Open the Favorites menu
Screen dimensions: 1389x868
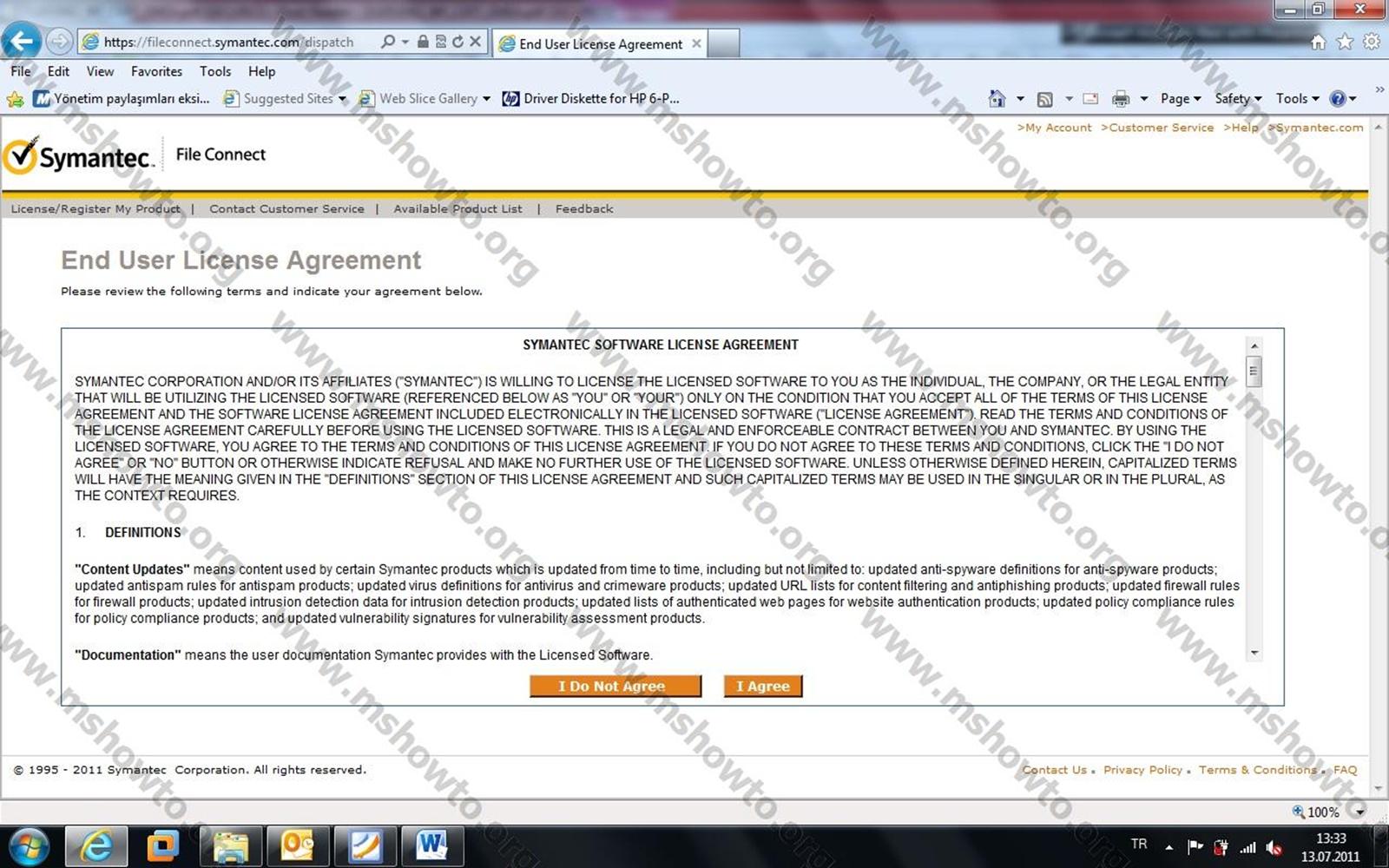[156, 71]
